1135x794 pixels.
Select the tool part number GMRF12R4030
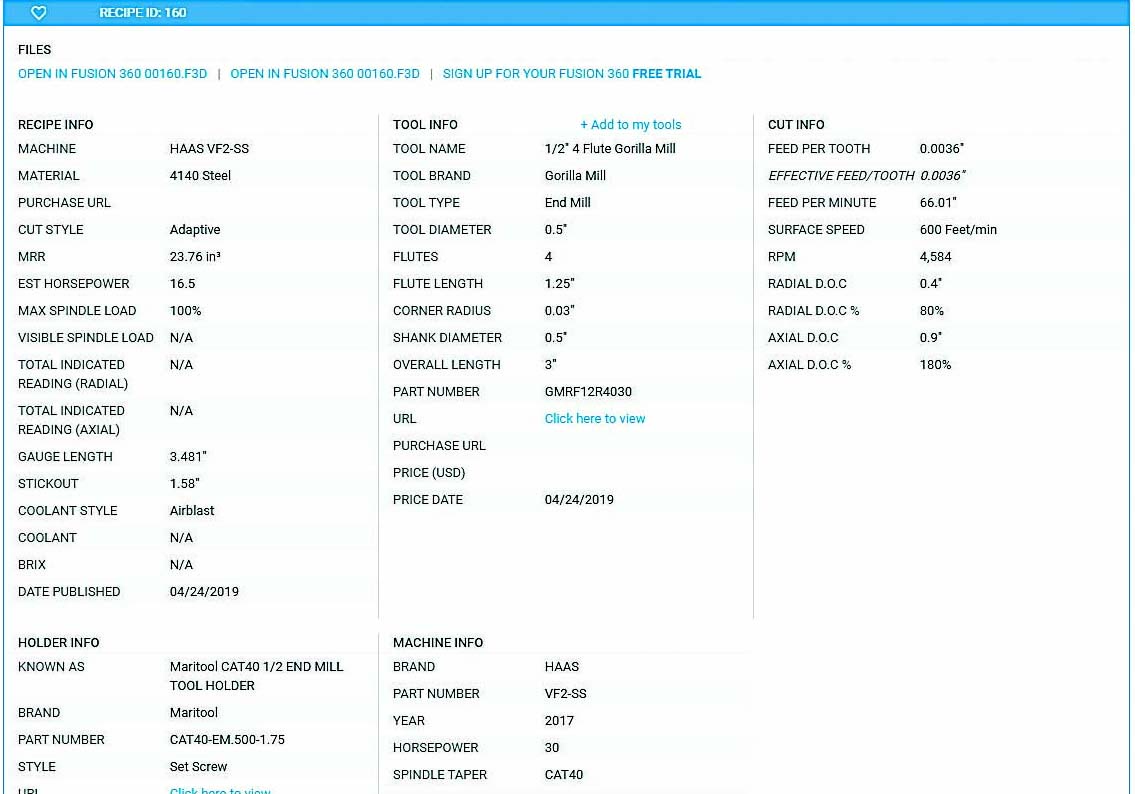coord(588,392)
